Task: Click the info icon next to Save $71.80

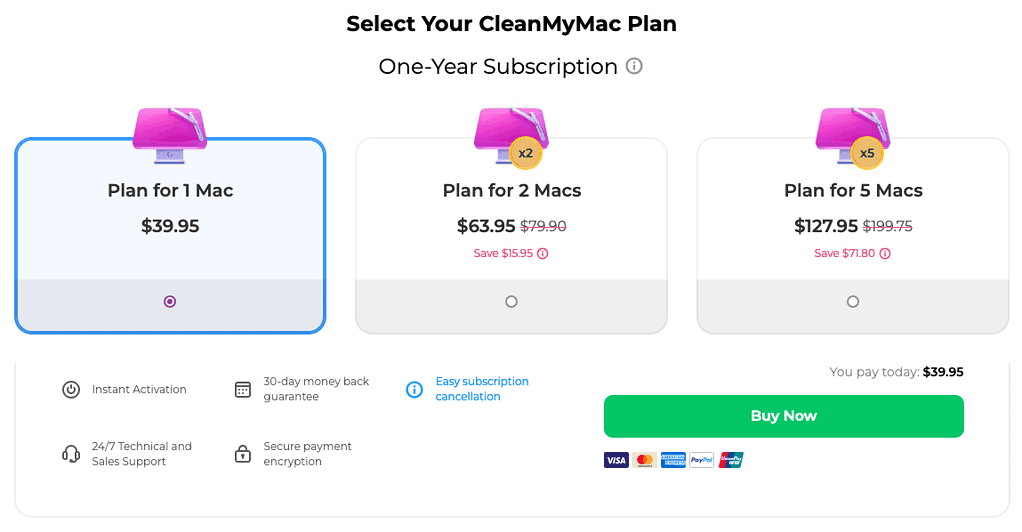Action: click(884, 254)
